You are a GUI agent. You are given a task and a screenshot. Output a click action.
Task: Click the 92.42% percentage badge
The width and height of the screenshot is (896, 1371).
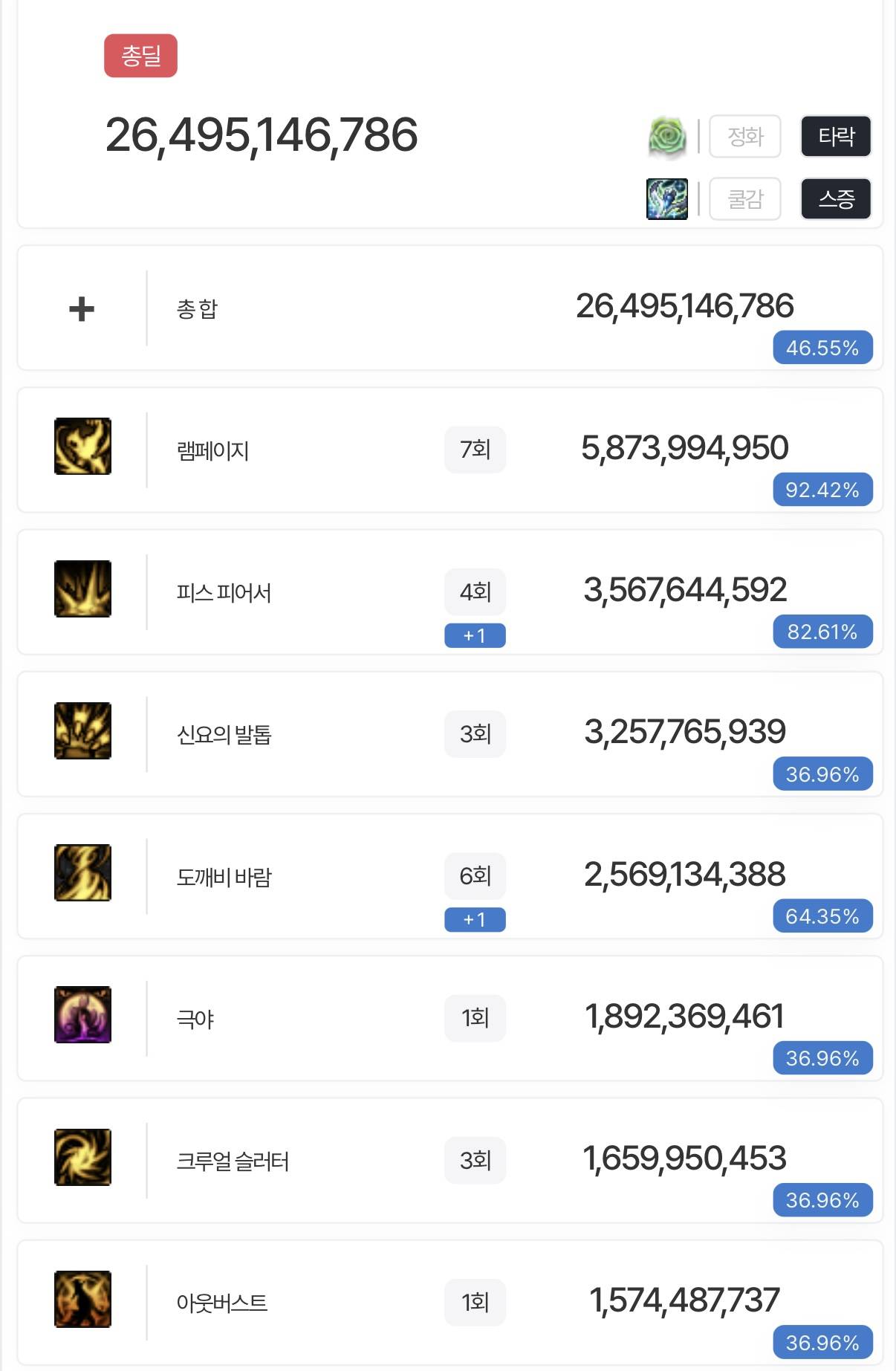822,490
